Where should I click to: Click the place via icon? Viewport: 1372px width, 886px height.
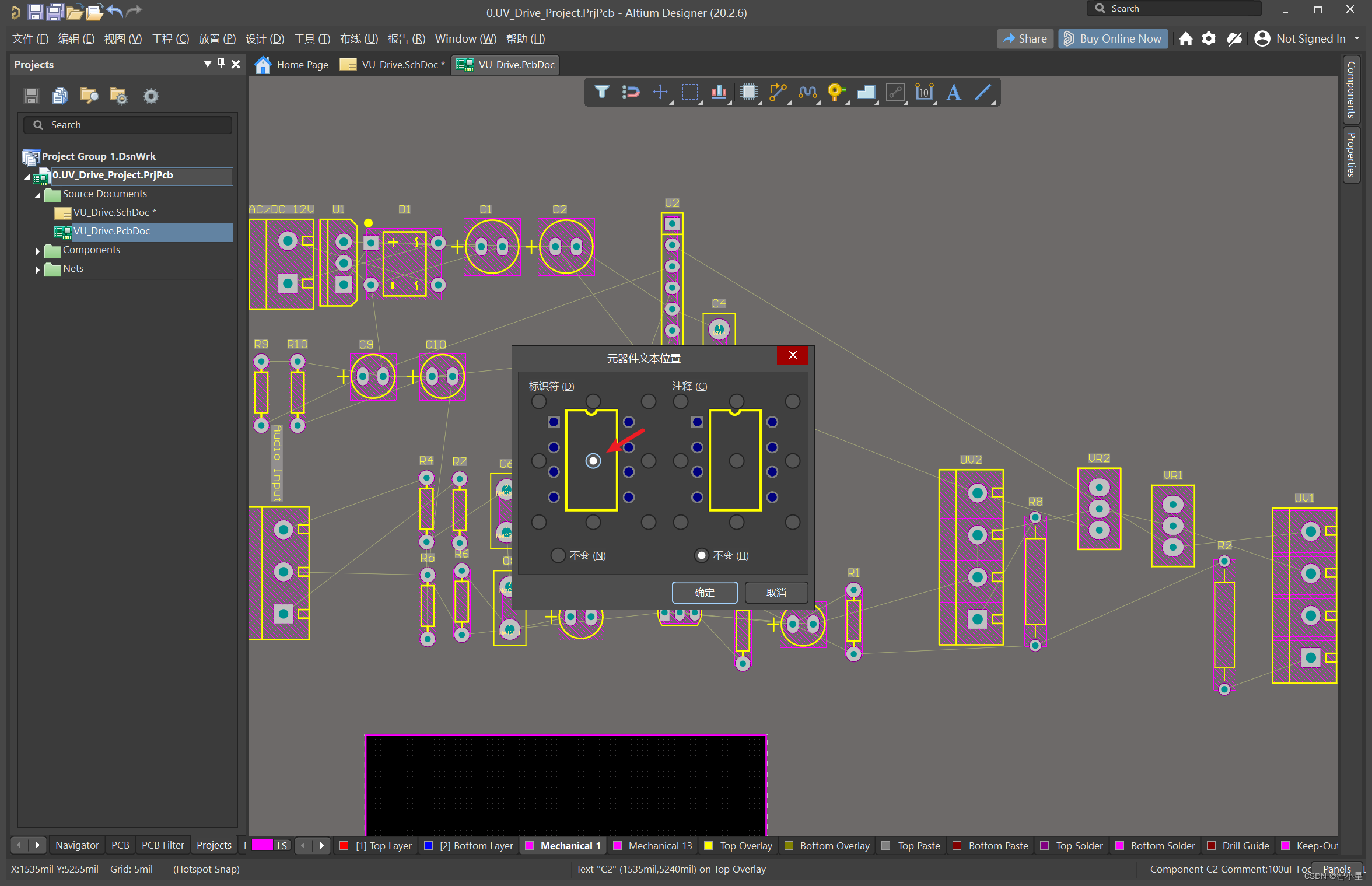tap(836, 92)
